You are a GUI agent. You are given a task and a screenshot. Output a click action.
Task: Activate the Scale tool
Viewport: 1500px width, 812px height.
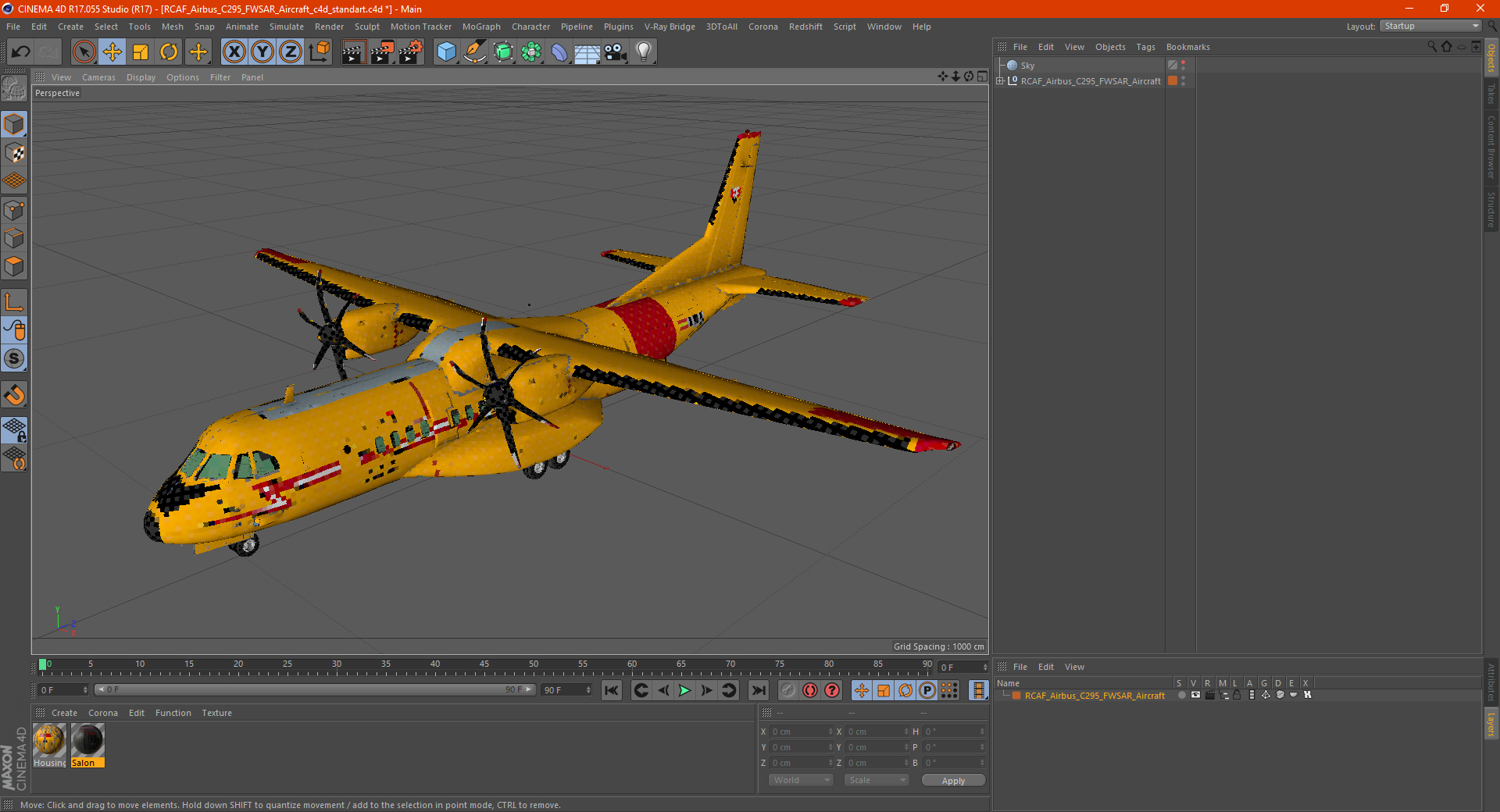(x=141, y=52)
